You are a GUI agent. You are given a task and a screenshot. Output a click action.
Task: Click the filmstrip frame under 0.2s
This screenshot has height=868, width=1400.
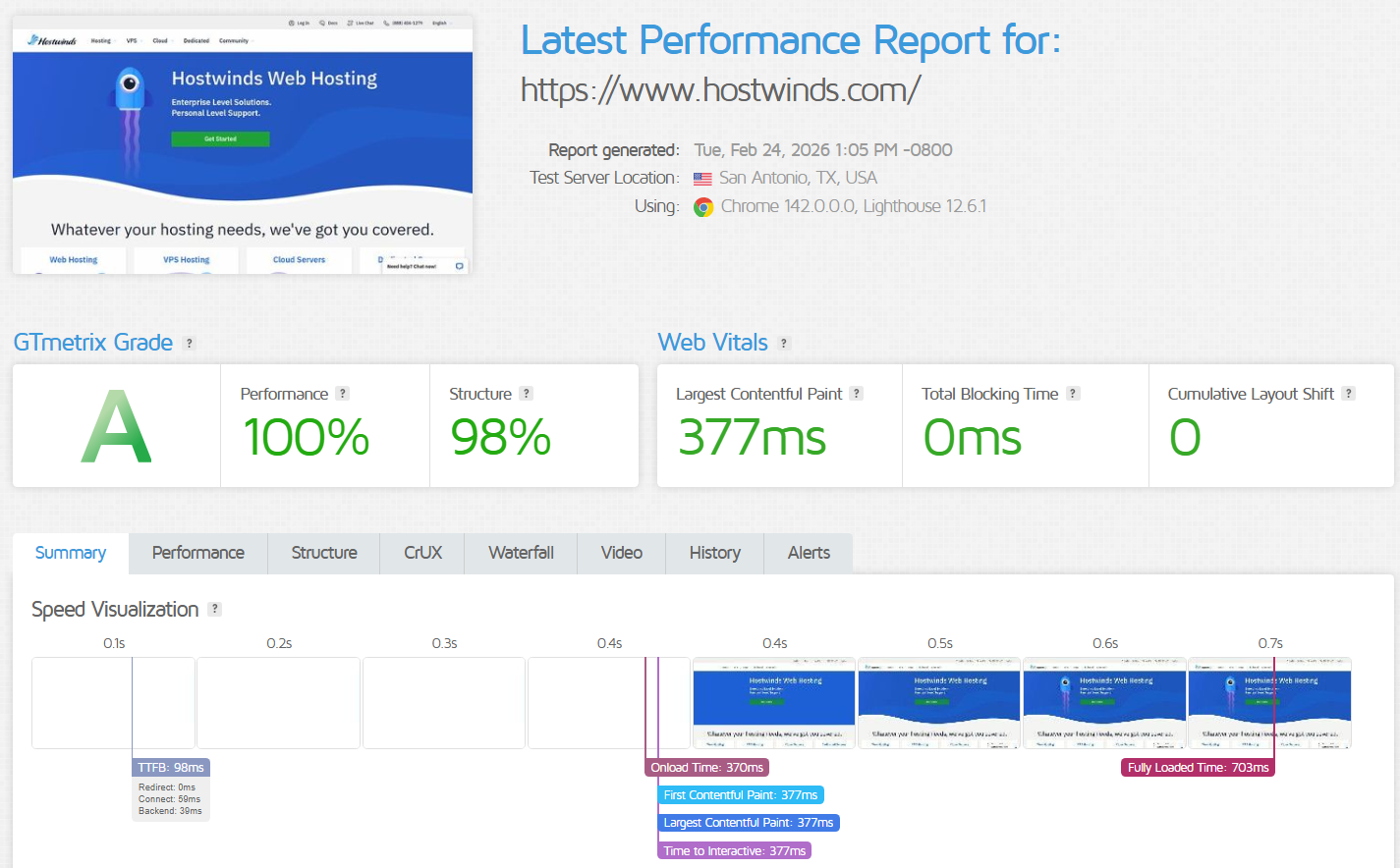(279, 703)
